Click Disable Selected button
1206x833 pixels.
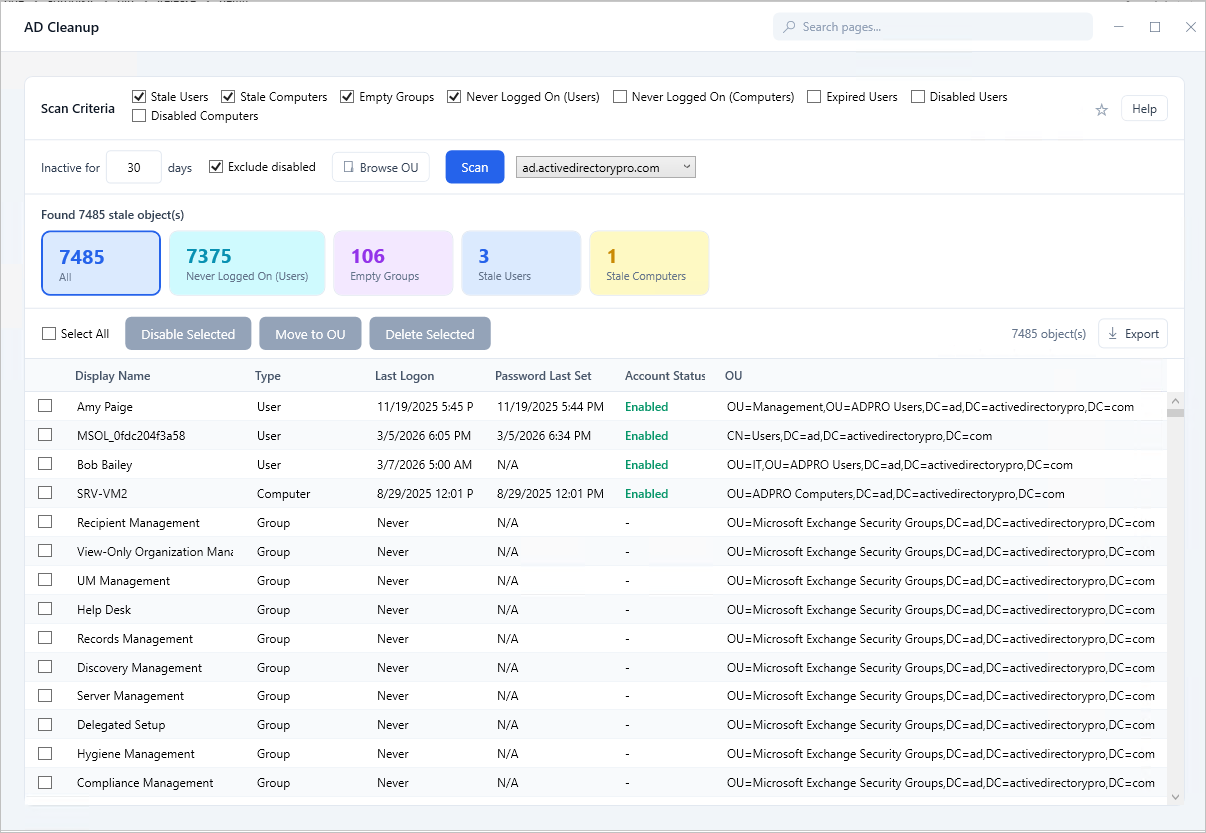pyautogui.click(x=188, y=334)
